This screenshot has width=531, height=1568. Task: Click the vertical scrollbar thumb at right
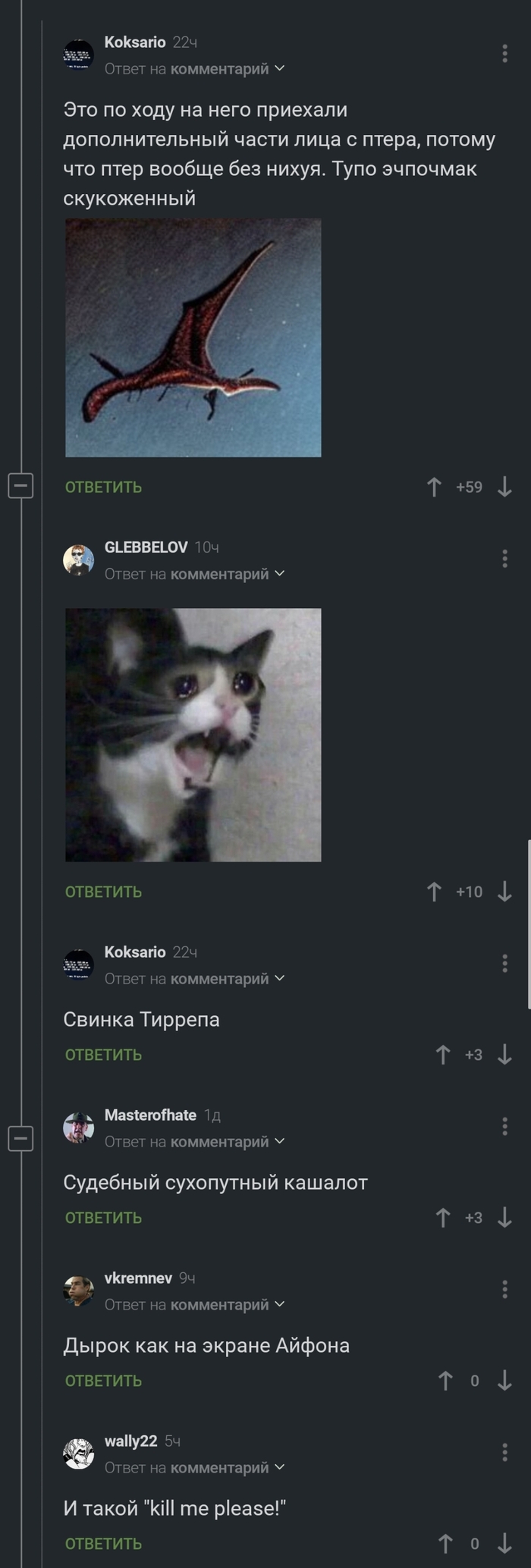pos(528,924)
